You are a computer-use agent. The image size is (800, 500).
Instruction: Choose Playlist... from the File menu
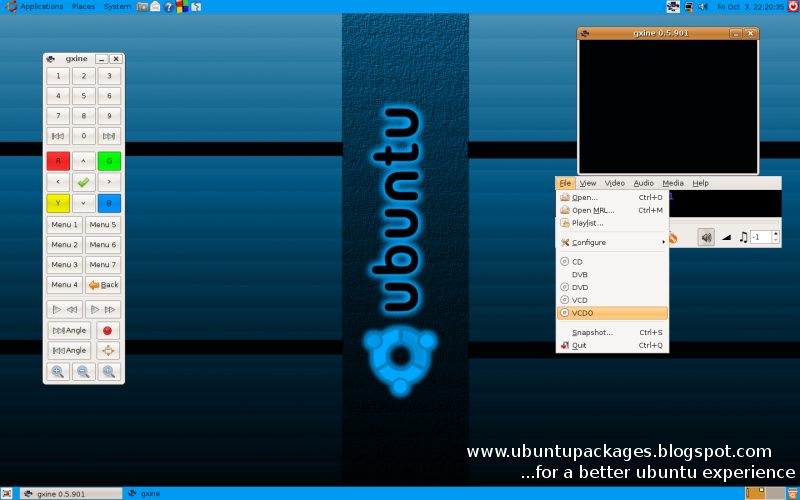click(x=612, y=223)
